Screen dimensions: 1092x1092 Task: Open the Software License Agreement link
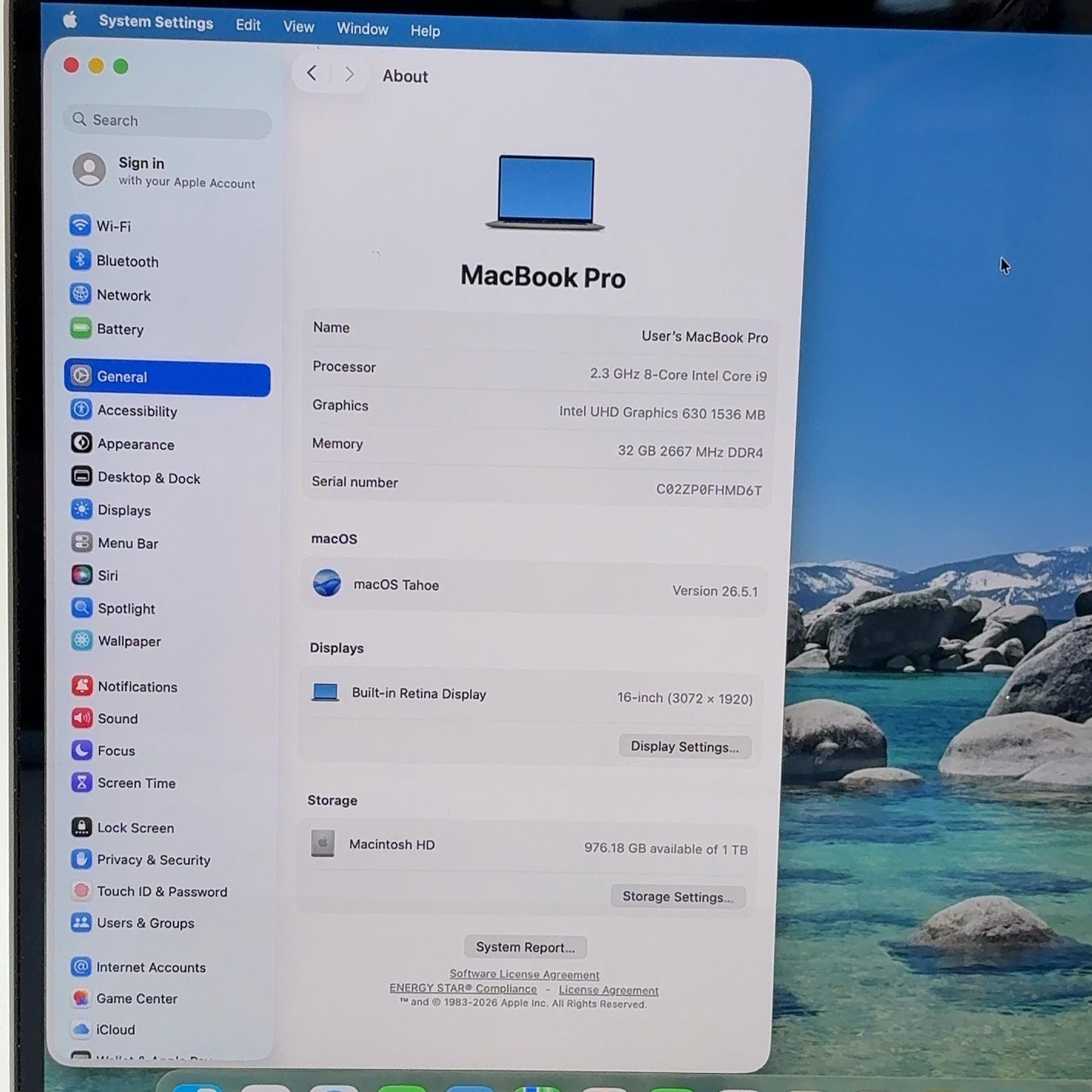524,975
